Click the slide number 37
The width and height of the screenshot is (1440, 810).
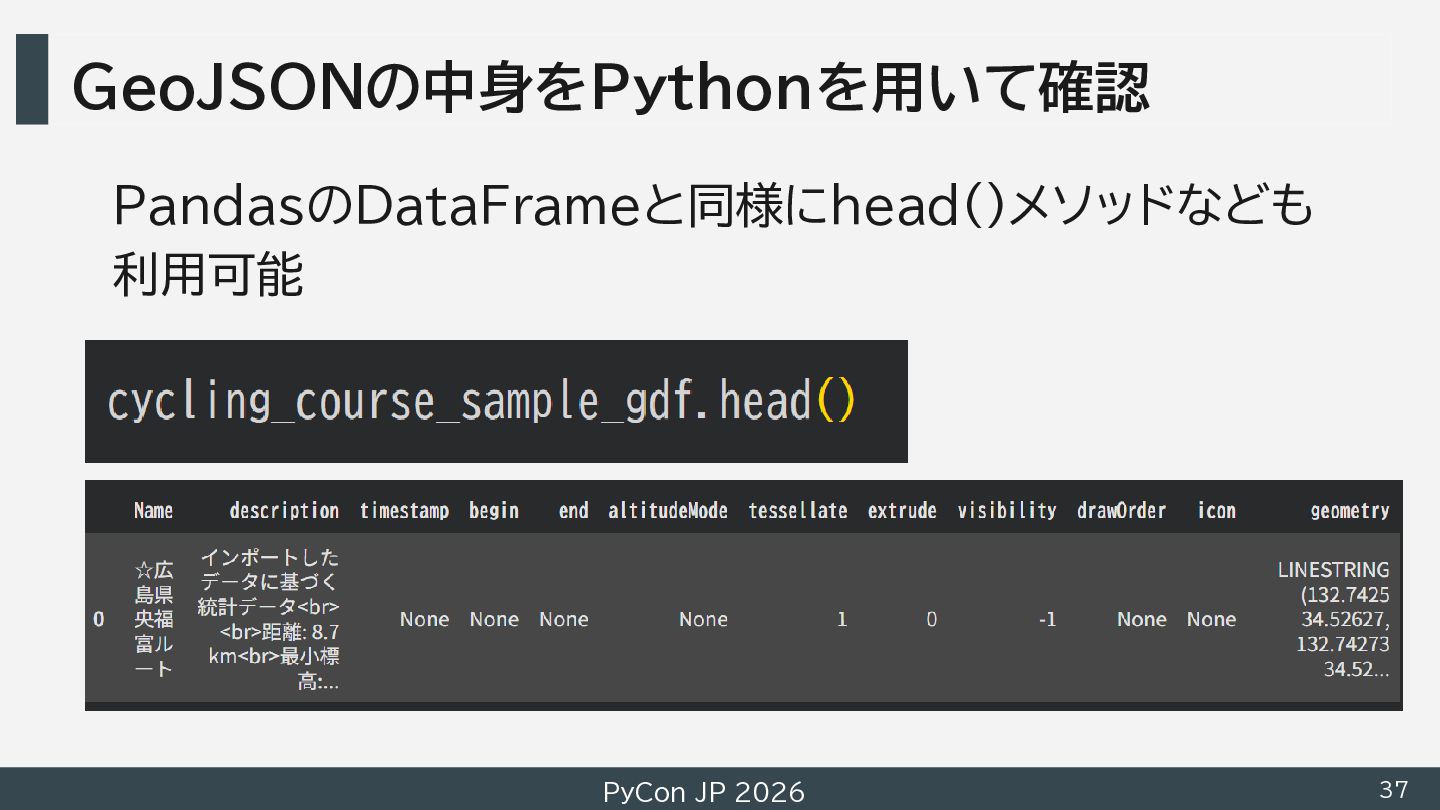pyautogui.click(x=1393, y=789)
